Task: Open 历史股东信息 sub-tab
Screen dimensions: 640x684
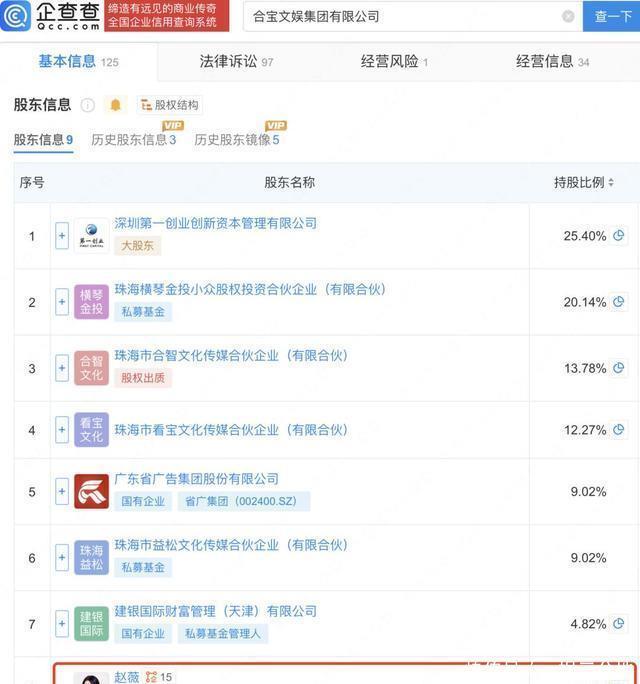Action: [x=133, y=140]
